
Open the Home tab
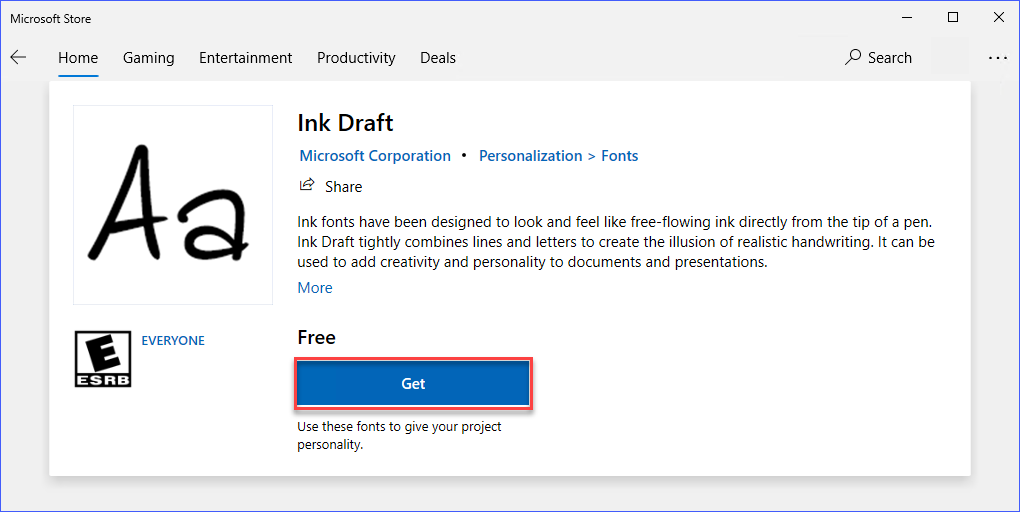click(78, 58)
